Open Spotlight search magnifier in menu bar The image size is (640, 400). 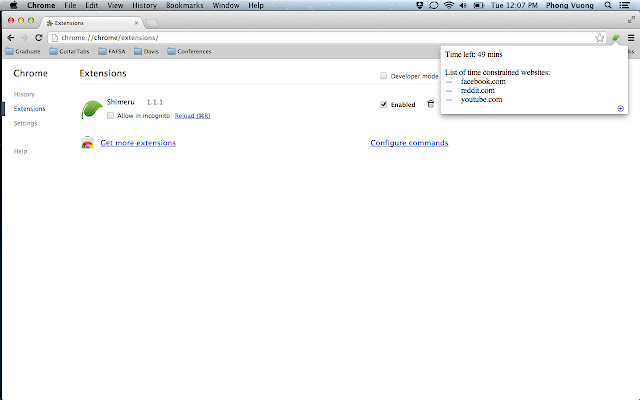(608, 5)
